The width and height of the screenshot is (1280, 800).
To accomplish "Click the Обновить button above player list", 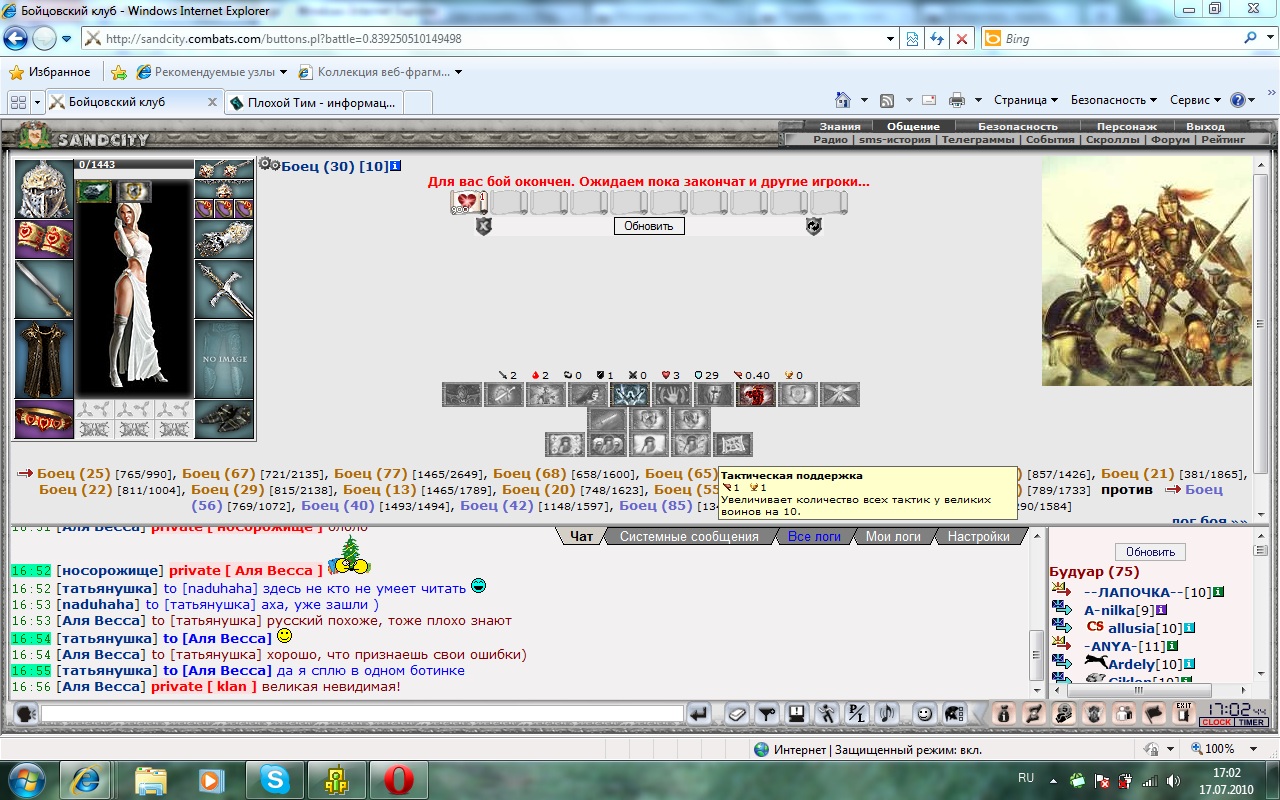I will click(1150, 552).
